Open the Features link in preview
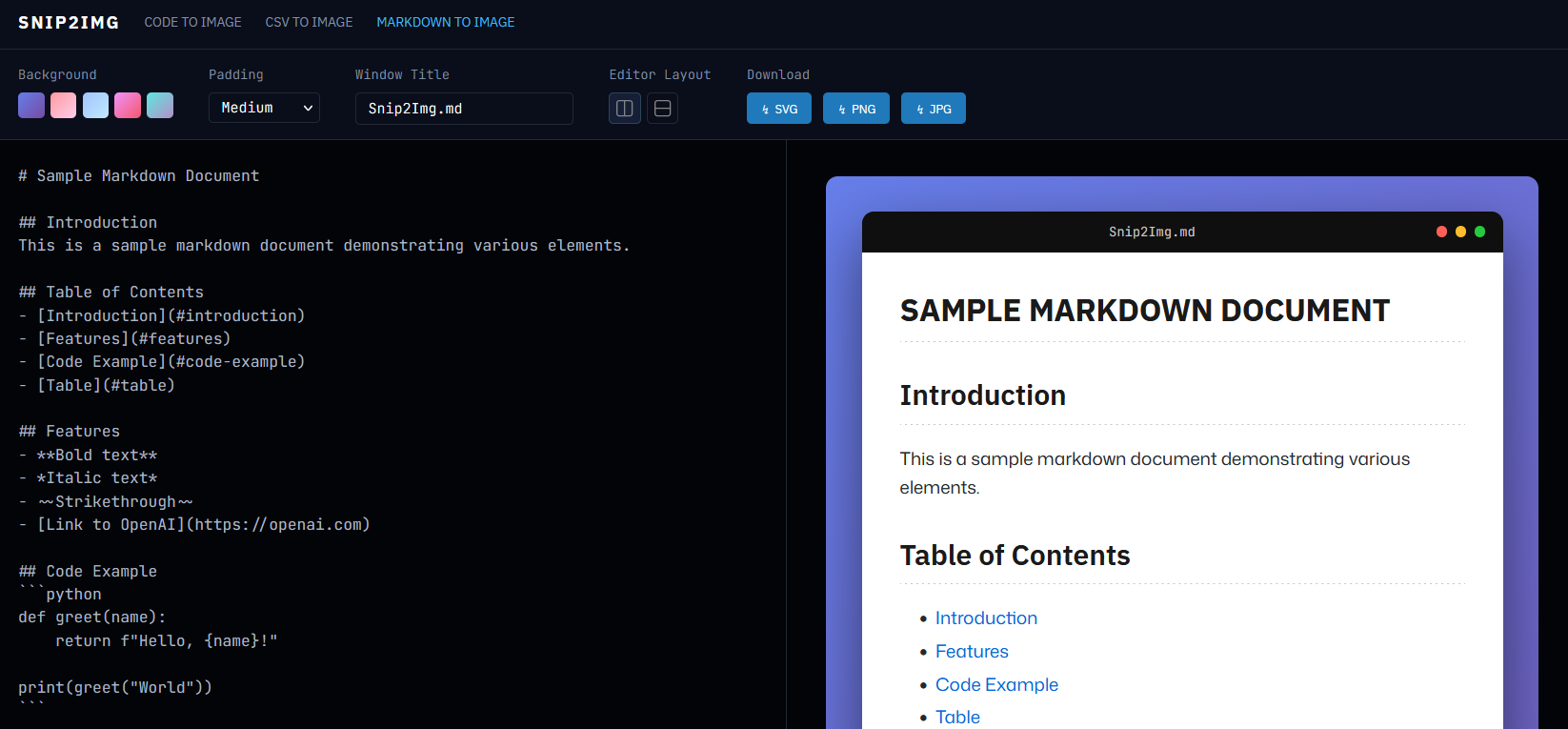The height and width of the screenshot is (729, 1568). (x=972, y=651)
